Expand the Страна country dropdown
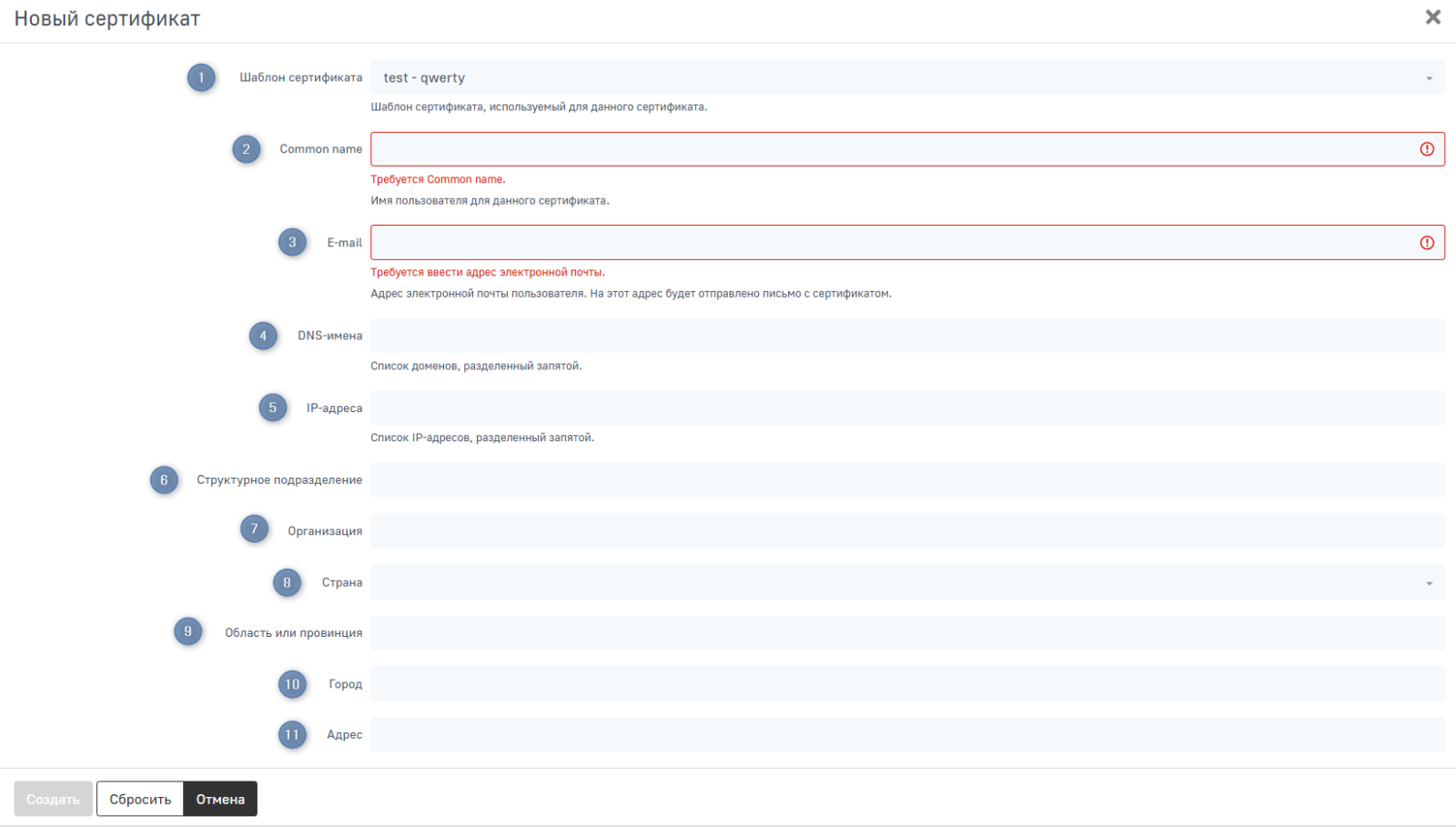1456x827 pixels. point(906,582)
